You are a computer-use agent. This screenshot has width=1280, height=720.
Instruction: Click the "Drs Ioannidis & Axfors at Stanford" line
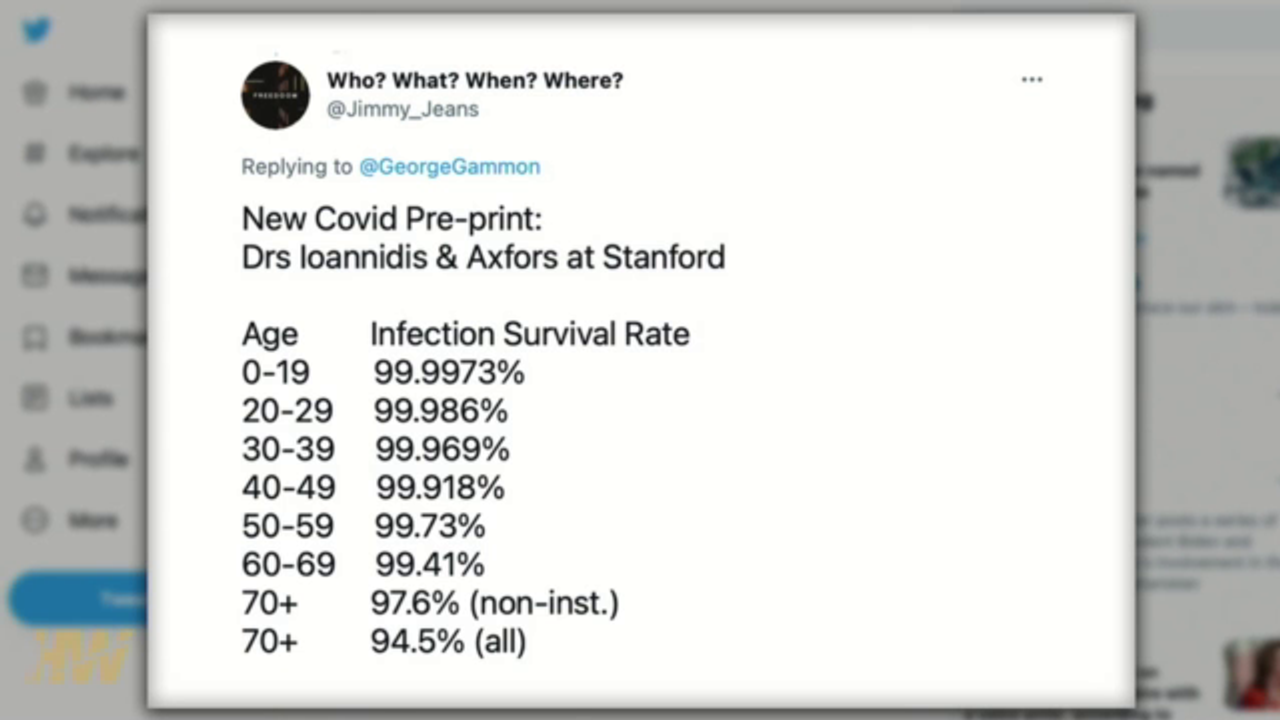[x=483, y=257]
